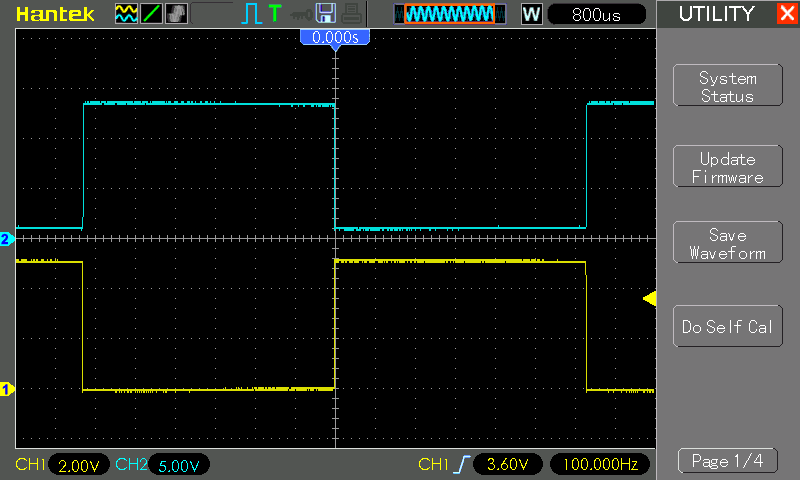This screenshot has height=480, width=800.
Task: Click the waveform memory overview bar
Action: [x=450, y=14]
